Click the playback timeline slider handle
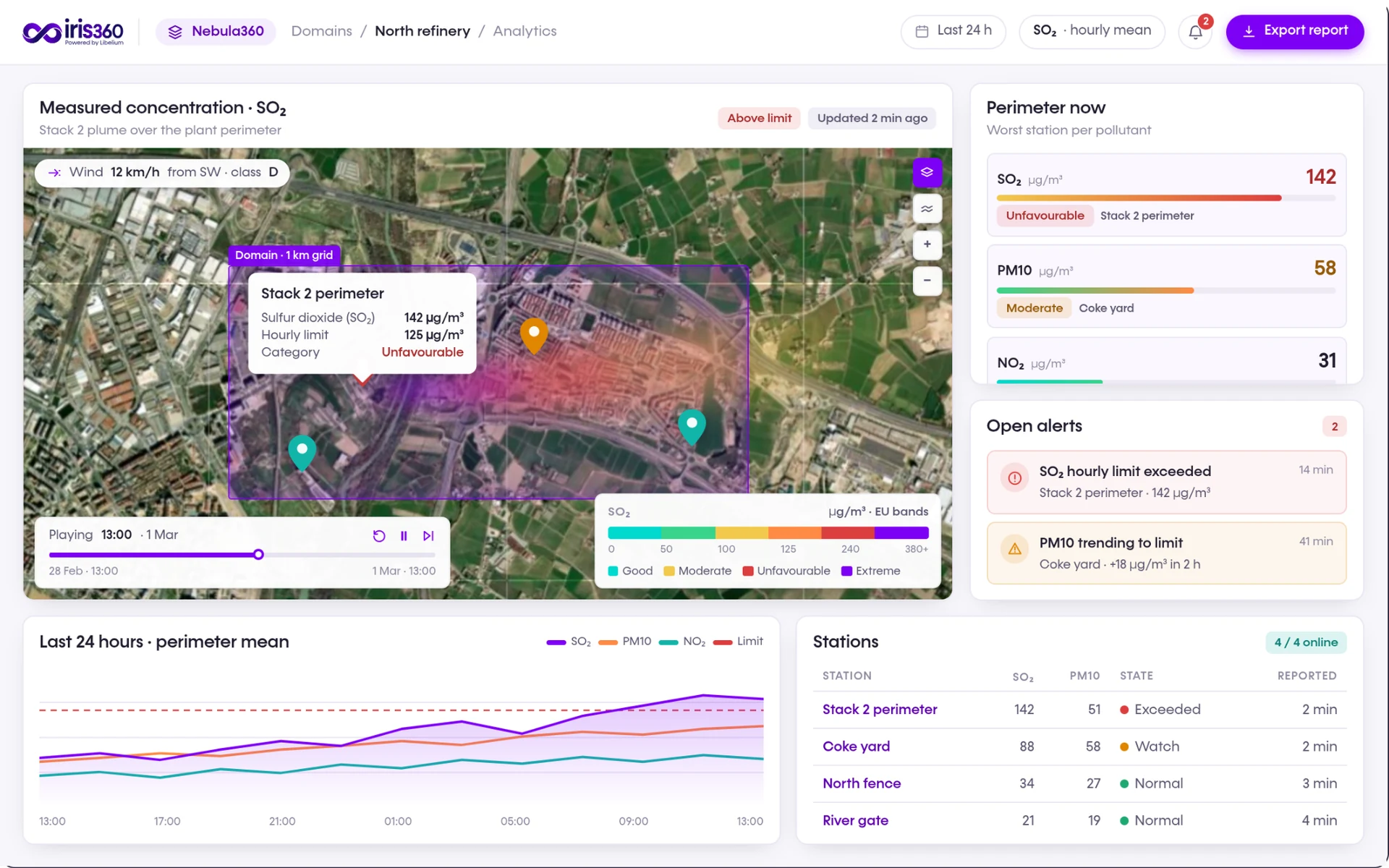1389x868 pixels. [x=258, y=555]
